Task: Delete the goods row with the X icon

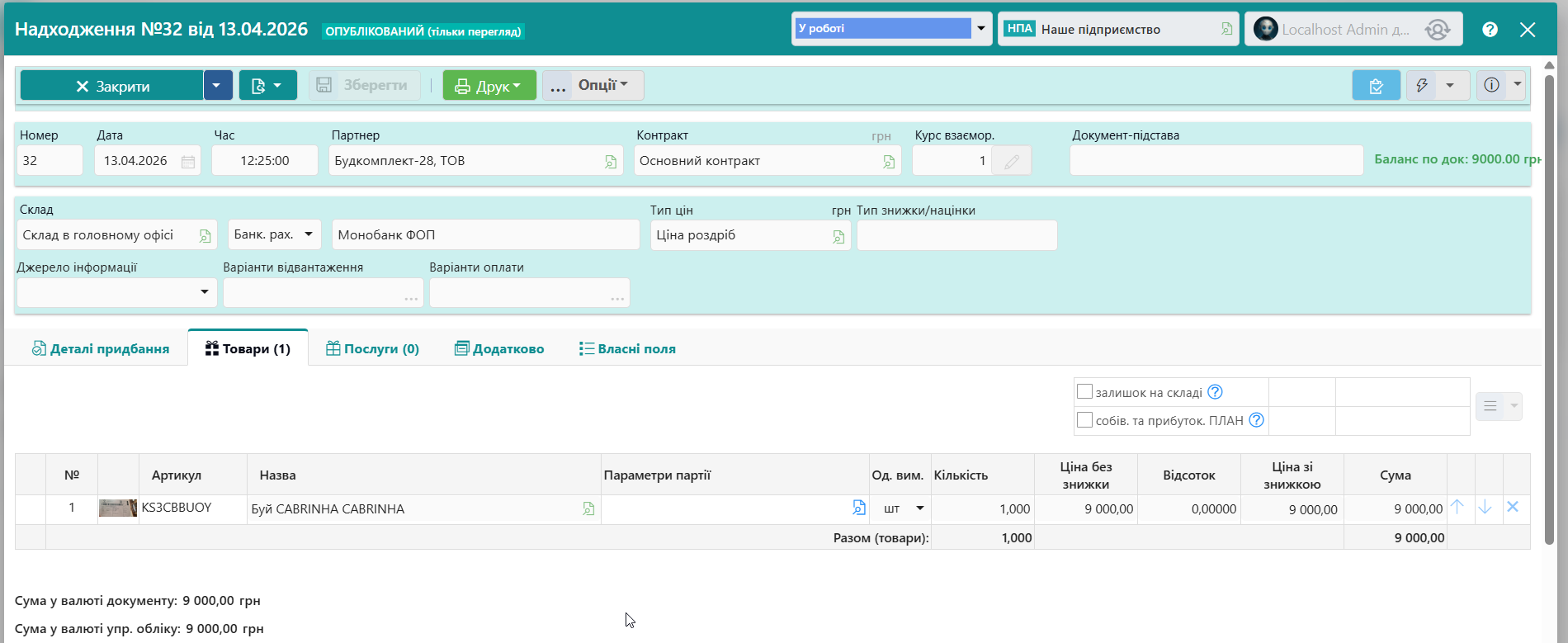Action: click(1513, 507)
